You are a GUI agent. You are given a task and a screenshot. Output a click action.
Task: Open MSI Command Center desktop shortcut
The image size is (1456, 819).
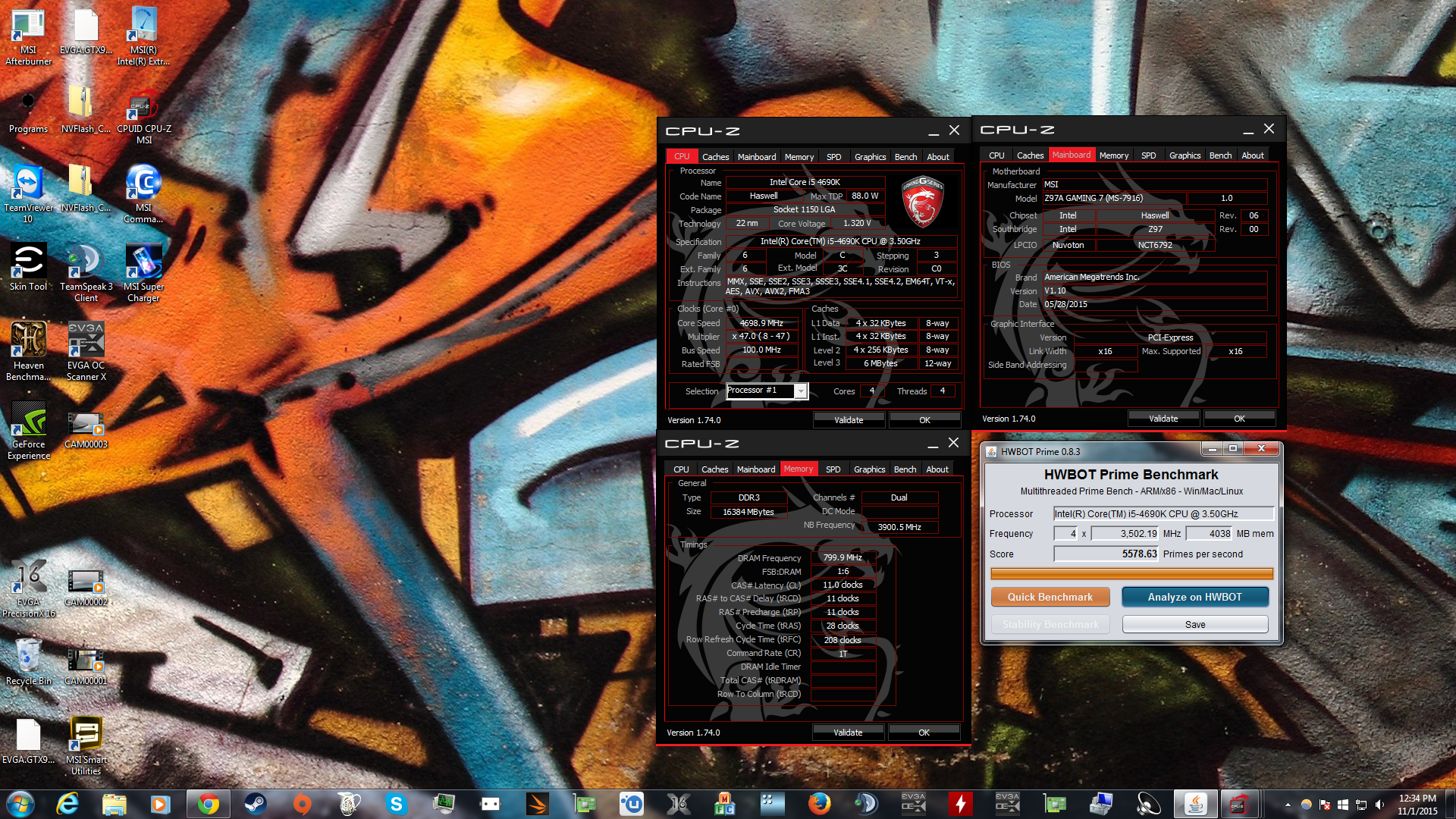[143, 195]
